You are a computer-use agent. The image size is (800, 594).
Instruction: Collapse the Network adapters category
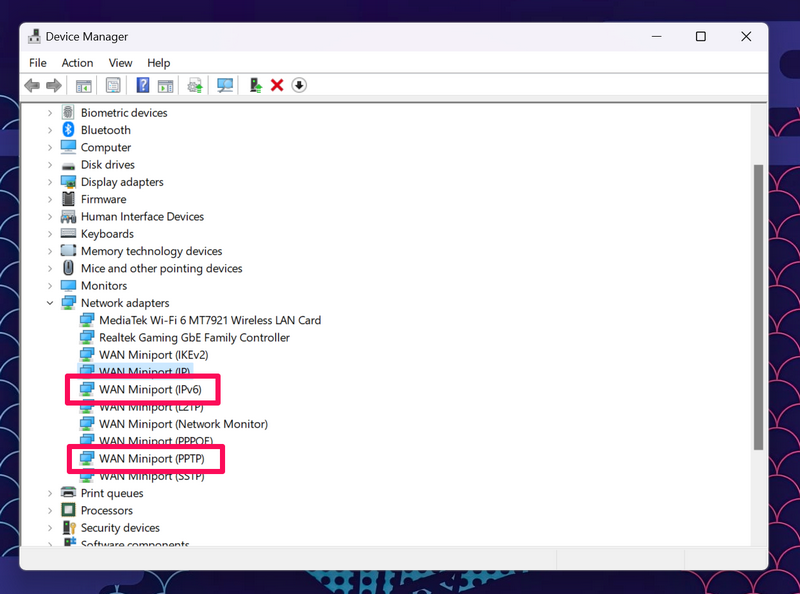[50, 303]
